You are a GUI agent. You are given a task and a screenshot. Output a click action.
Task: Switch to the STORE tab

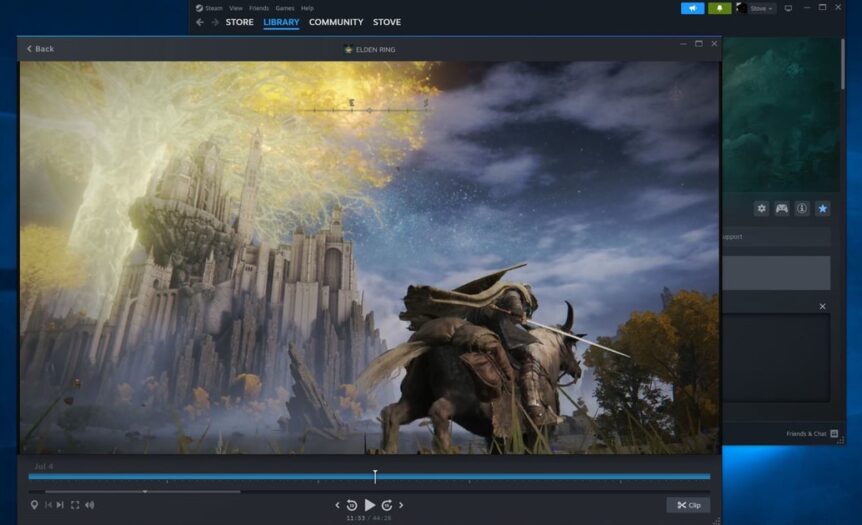pyautogui.click(x=240, y=22)
